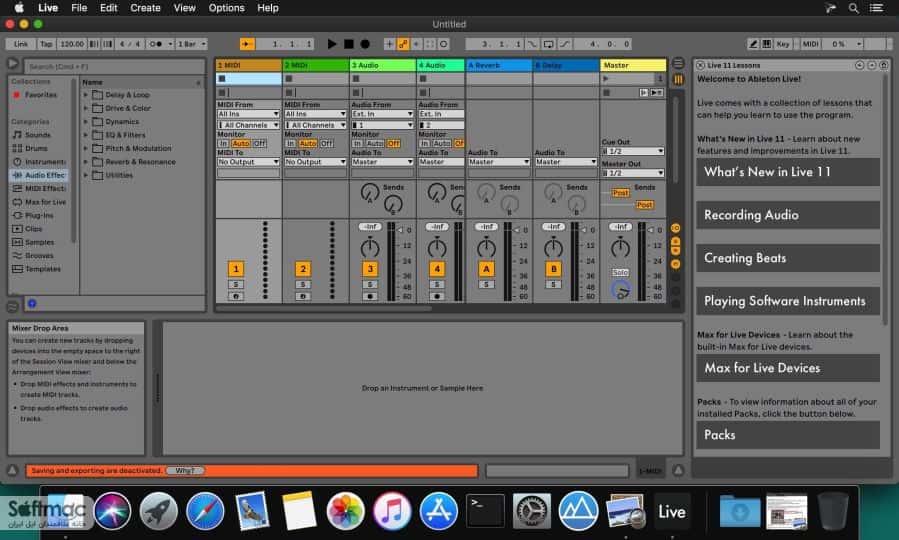Screen dimensions: 899x540
Task: Select Templates category in browser
Action: point(42,268)
